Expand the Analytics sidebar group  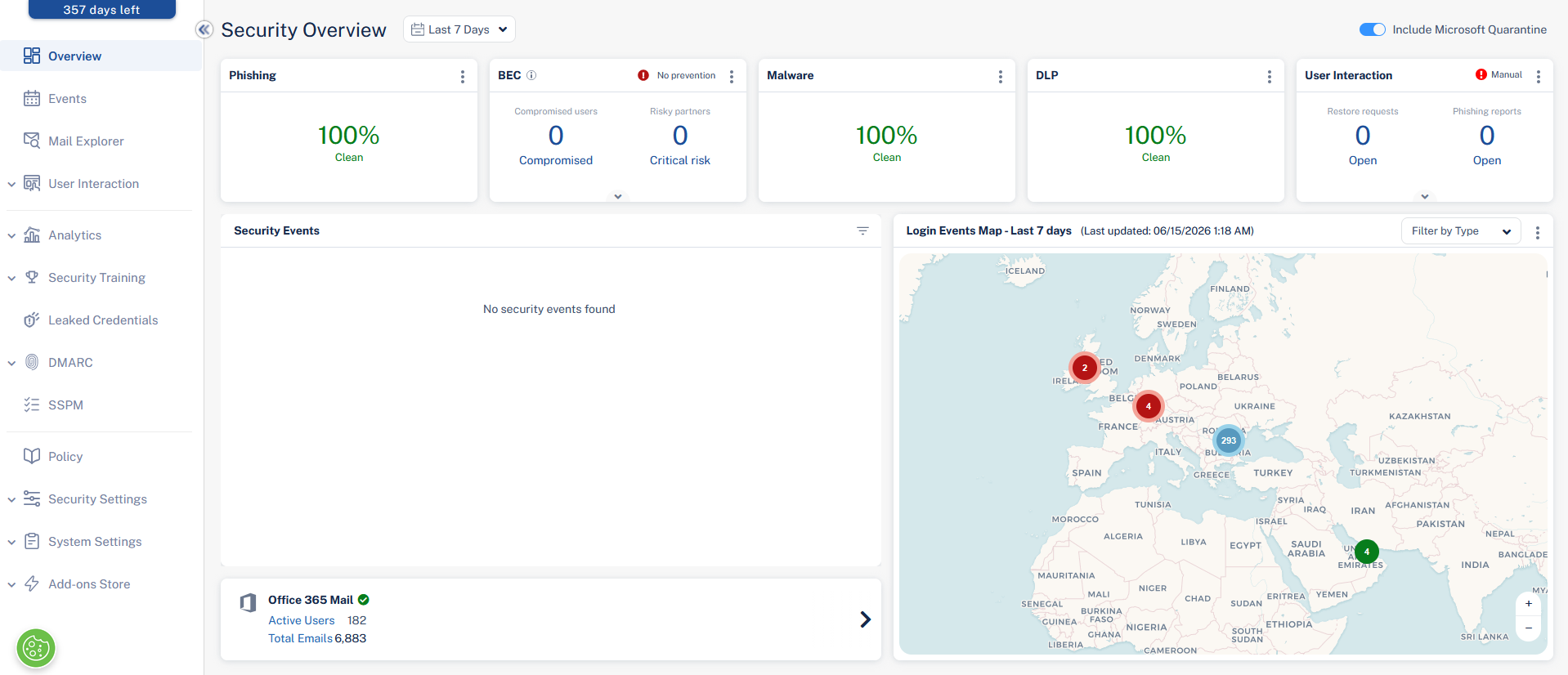[x=11, y=235]
